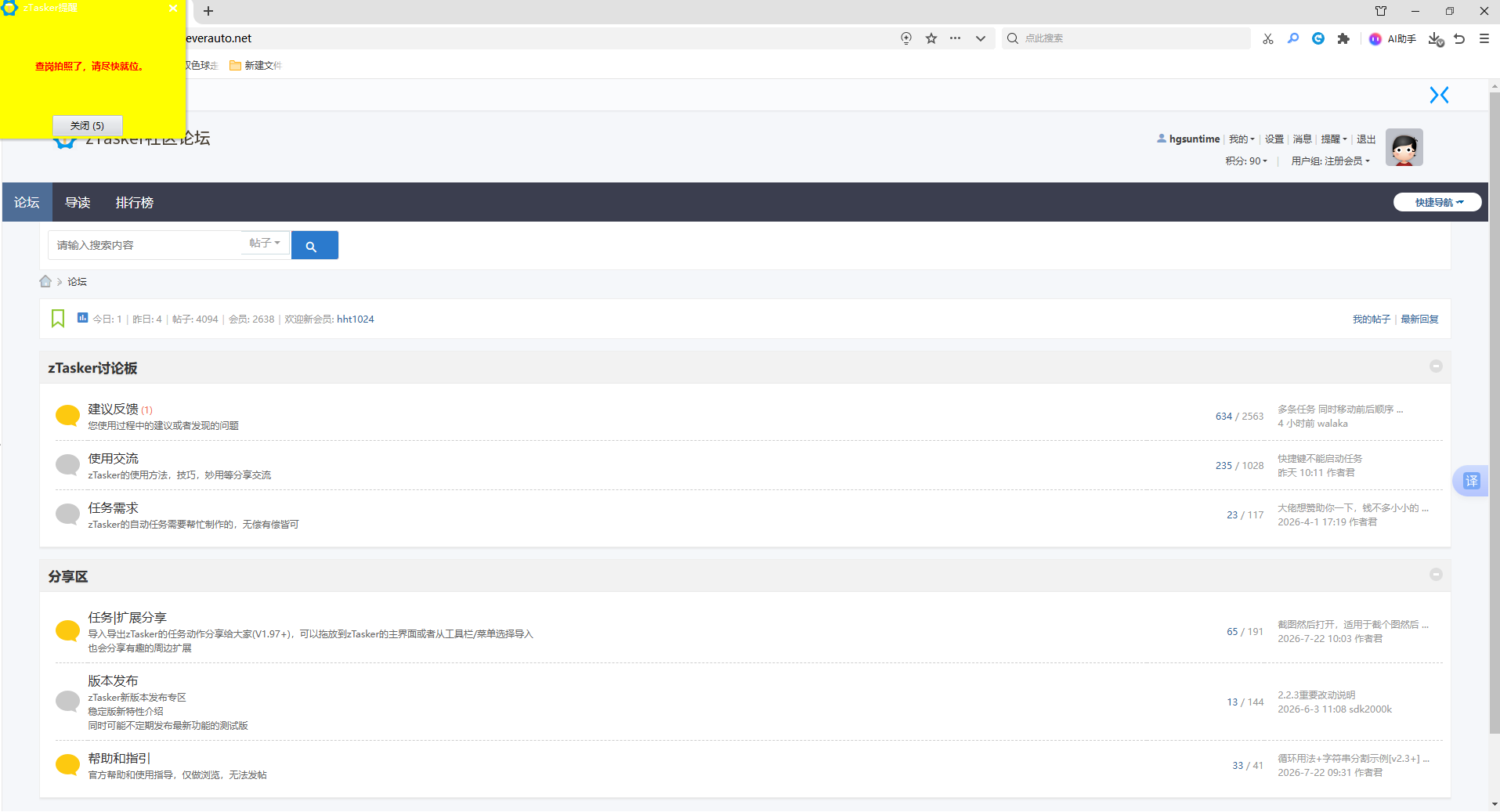Click the blue close X icon
Image resolution: width=1500 pixels, height=812 pixels.
pyautogui.click(x=1439, y=95)
